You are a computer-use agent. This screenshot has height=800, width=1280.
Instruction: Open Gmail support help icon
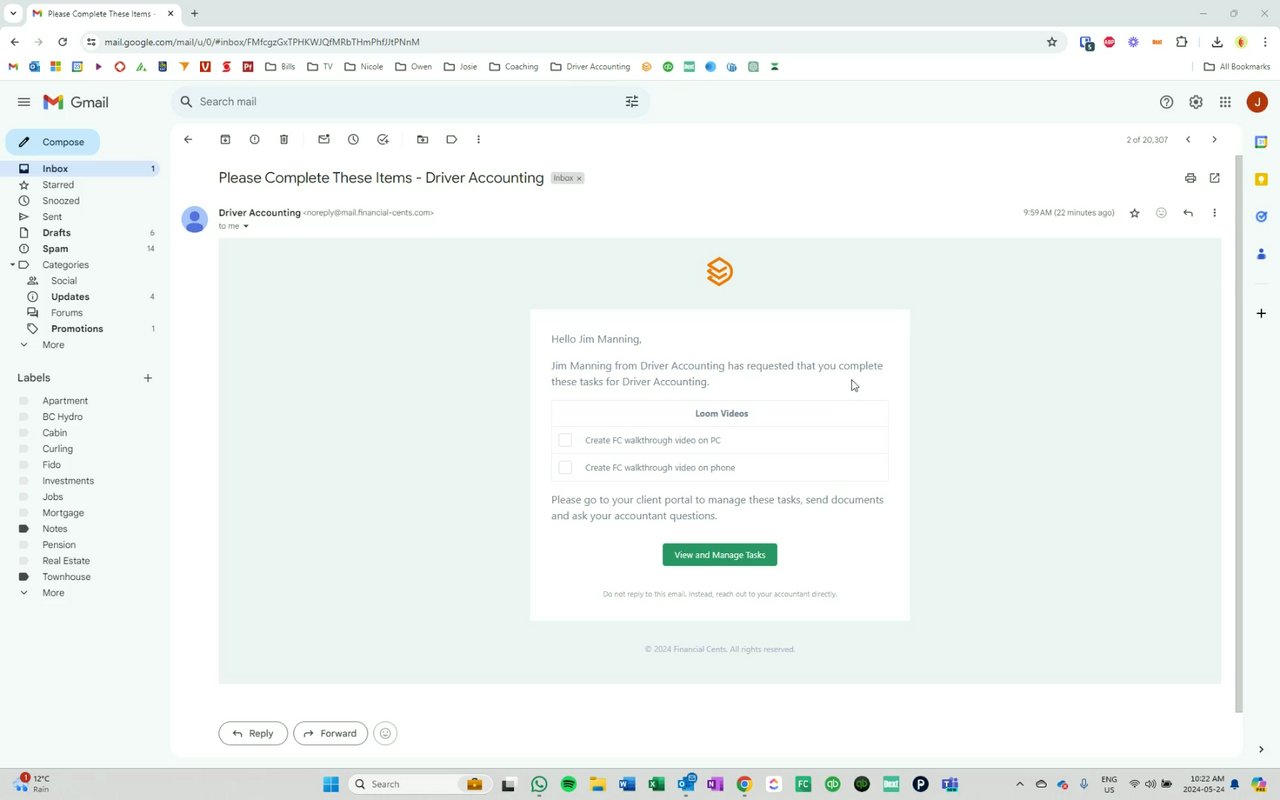(1166, 102)
